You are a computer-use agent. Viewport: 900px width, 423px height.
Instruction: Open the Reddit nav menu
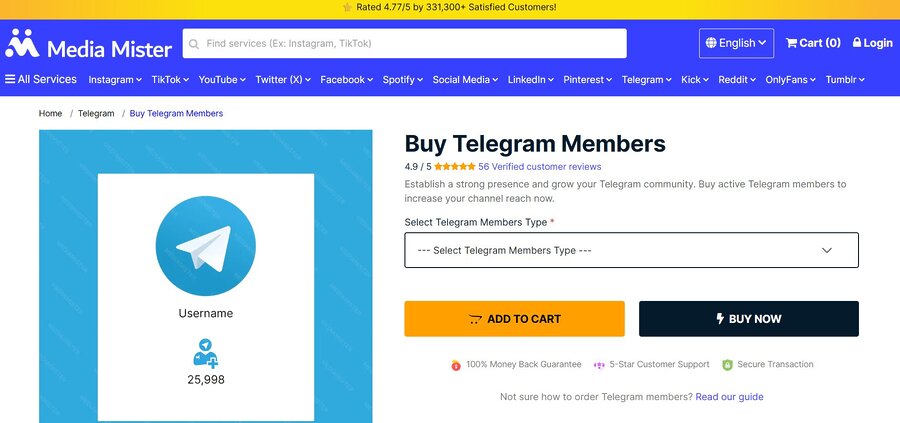(x=738, y=80)
